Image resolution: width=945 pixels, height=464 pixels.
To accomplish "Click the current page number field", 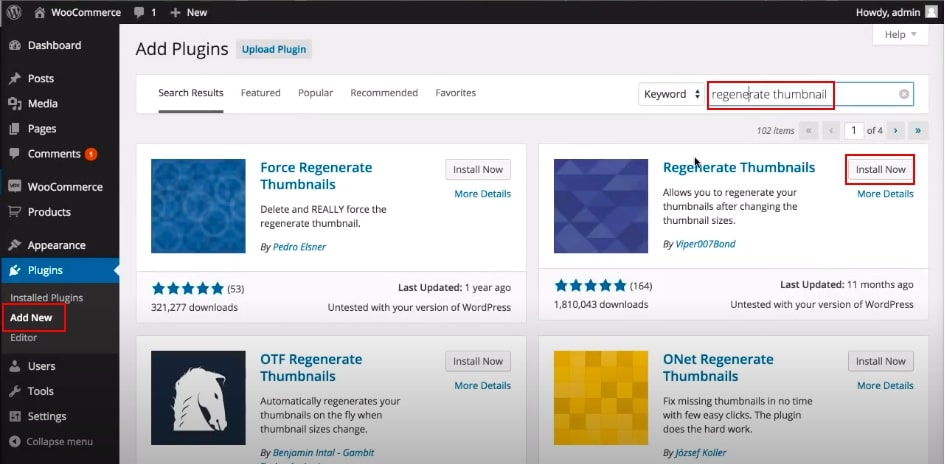I will (x=854, y=130).
